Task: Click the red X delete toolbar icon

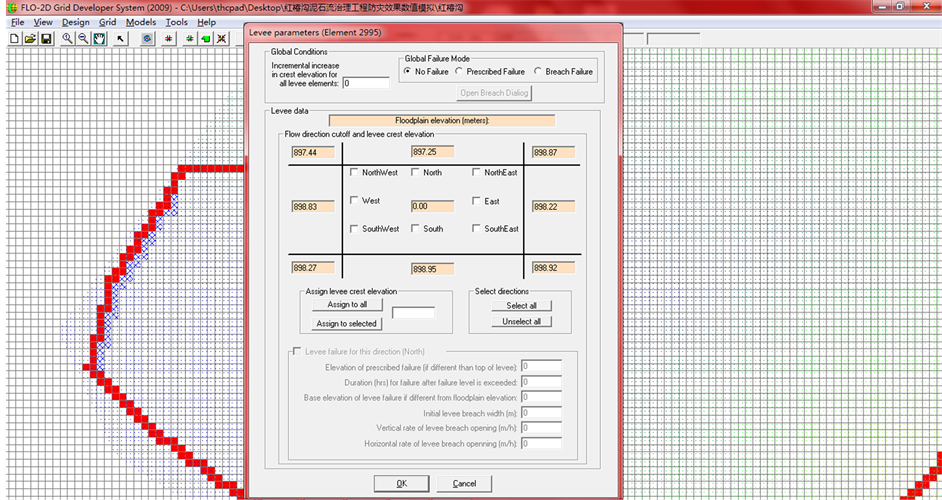Action: click(222, 39)
